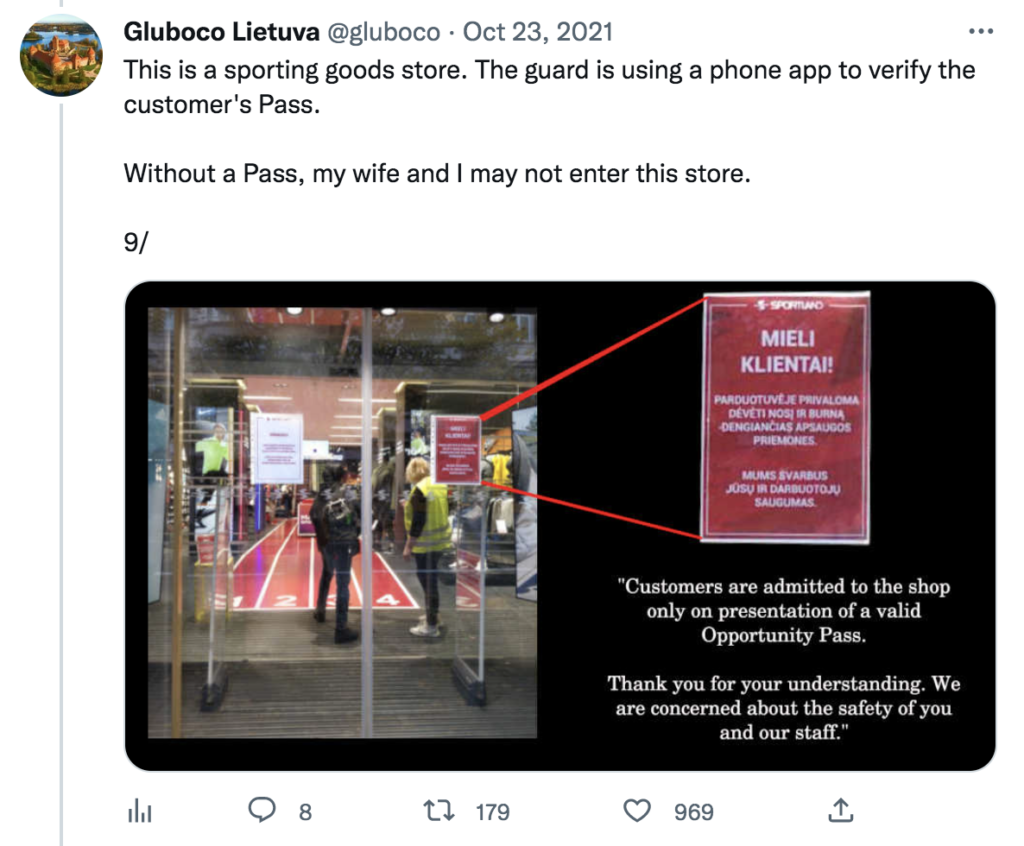Screen dimensions: 1024x846
Task: Click the 969 likes count
Action: pyautogui.click(x=694, y=812)
